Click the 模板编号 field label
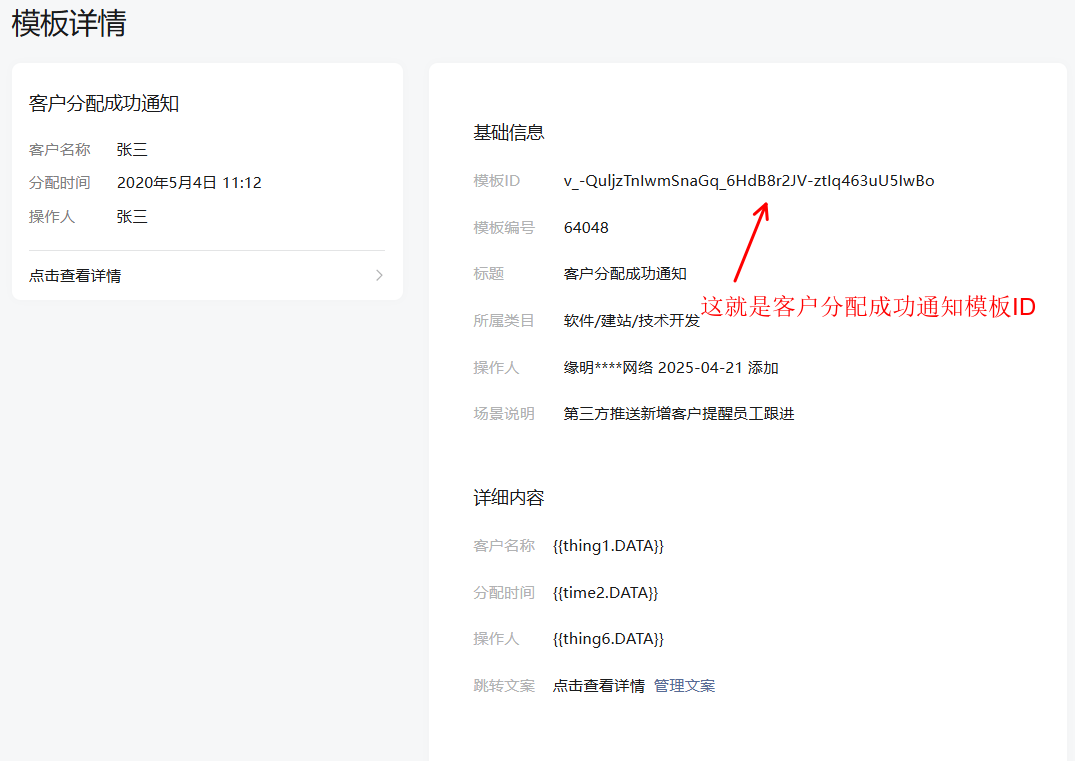This screenshot has width=1075, height=761. (x=504, y=228)
